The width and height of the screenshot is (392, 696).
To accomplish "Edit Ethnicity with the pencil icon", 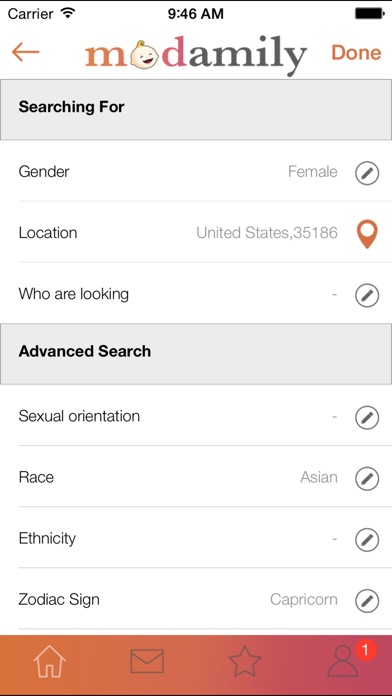I will click(367, 540).
